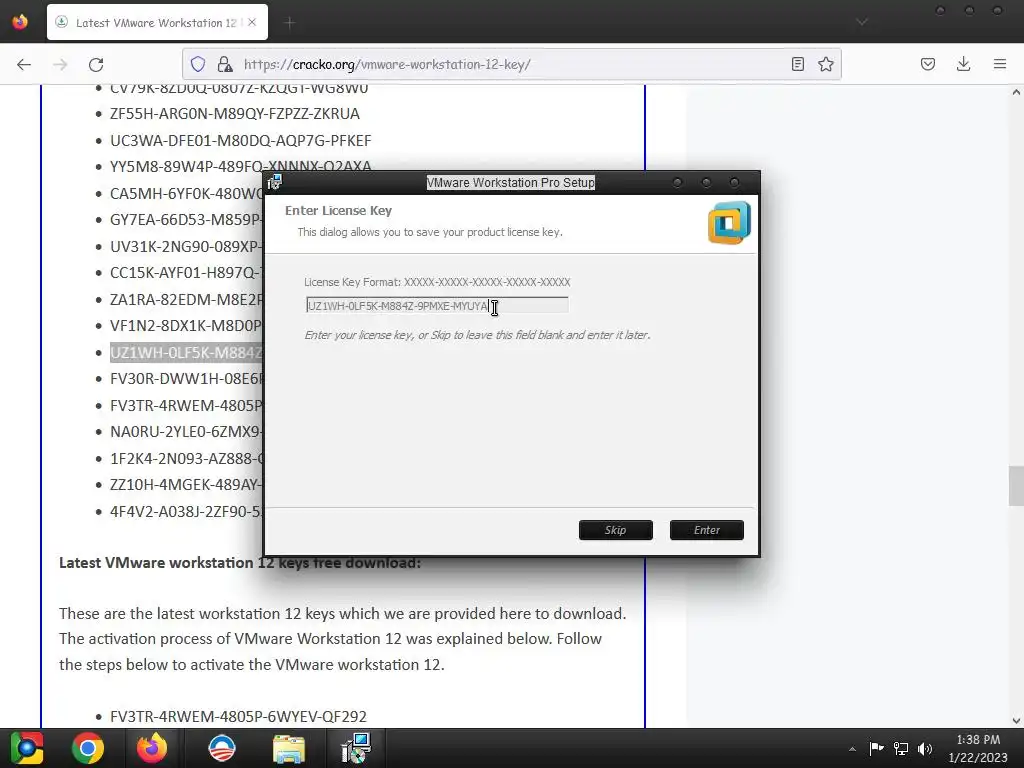Image resolution: width=1024 pixels, height=768 pixels.
Task: Reload the current page
Action: [x=96, y=64]
